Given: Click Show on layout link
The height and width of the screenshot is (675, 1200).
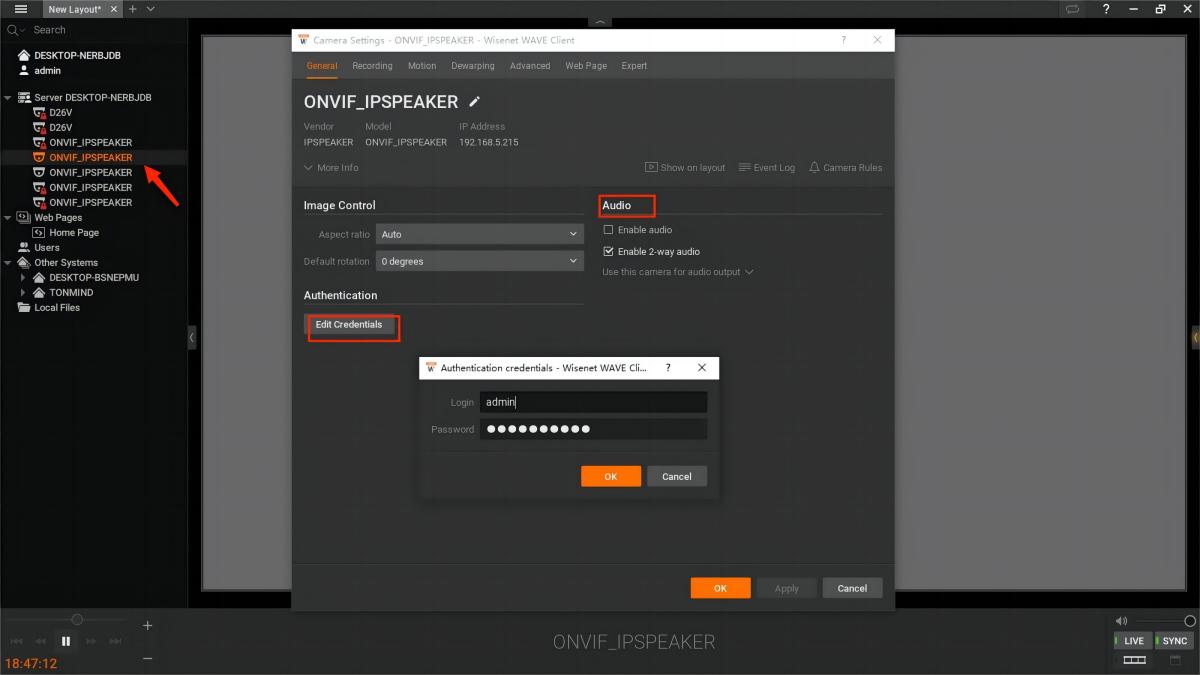Looking at the screenshot, I should point(685,168).
